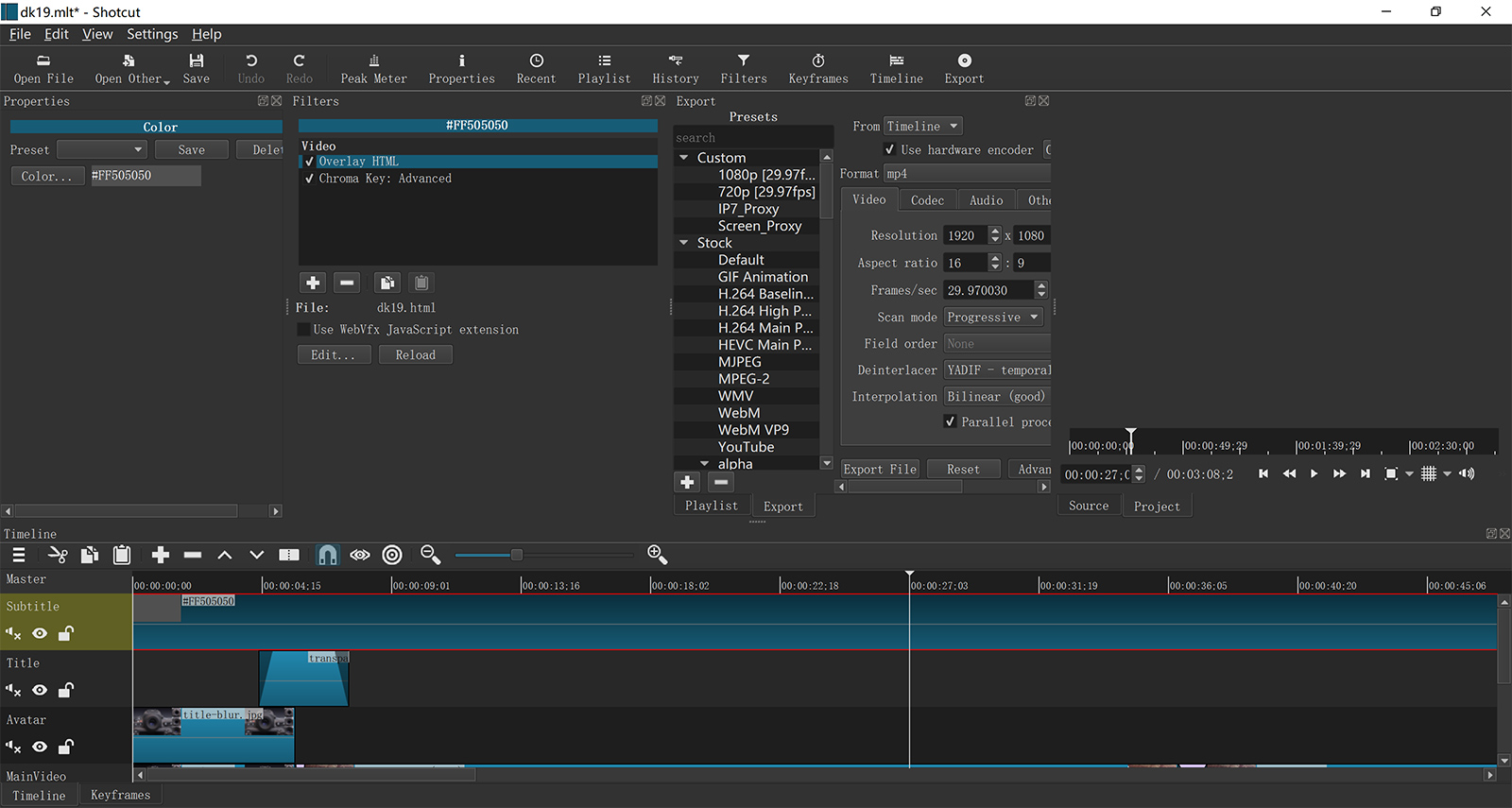1512x808 pixels.
Task: Toggle ripple all tracks target icon
Action: (x=392, y=555)
